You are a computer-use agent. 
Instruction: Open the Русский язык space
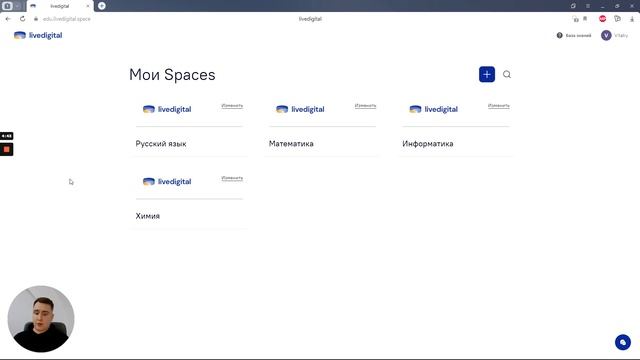click(x=161, y=144)
